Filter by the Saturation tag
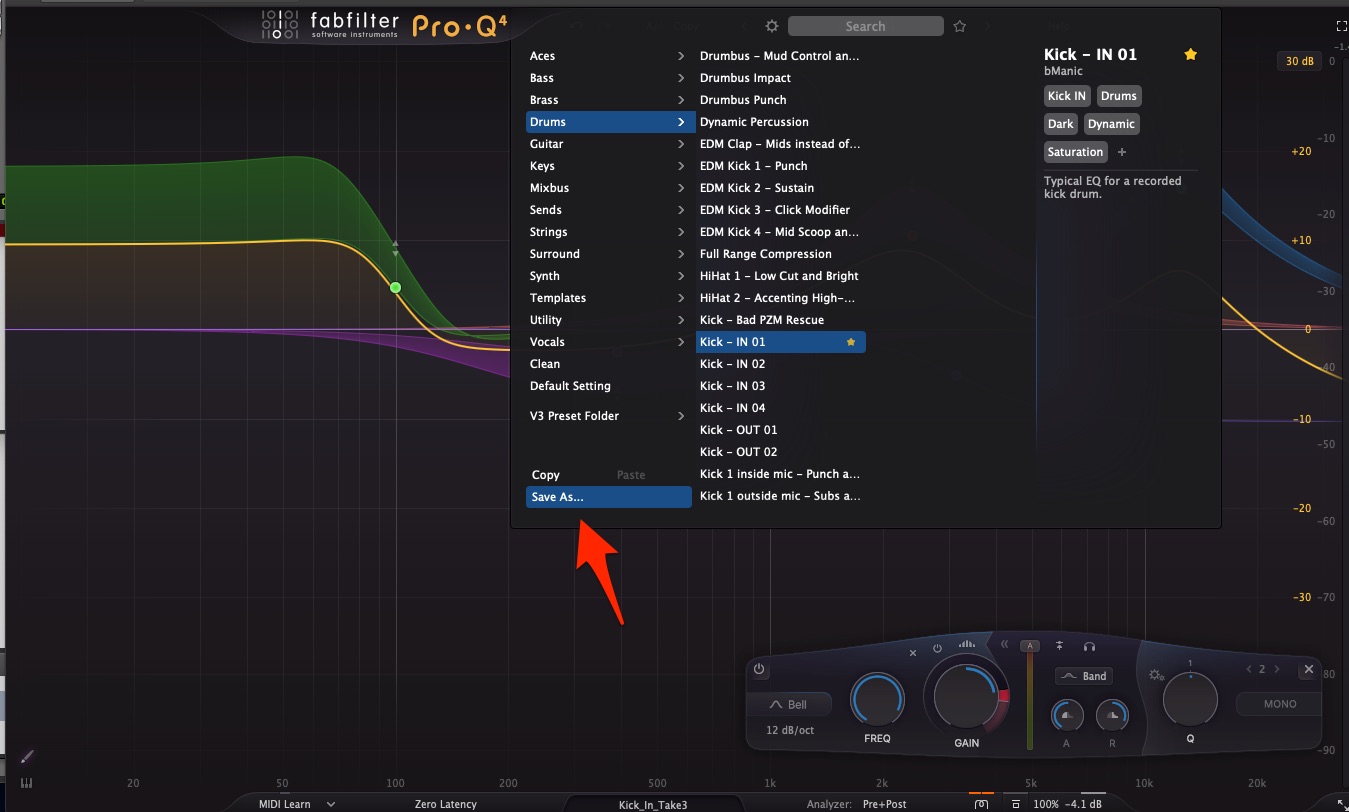Image resolution: width=1349 pixels, height=812 pixels. click(x=1075, y=152)
